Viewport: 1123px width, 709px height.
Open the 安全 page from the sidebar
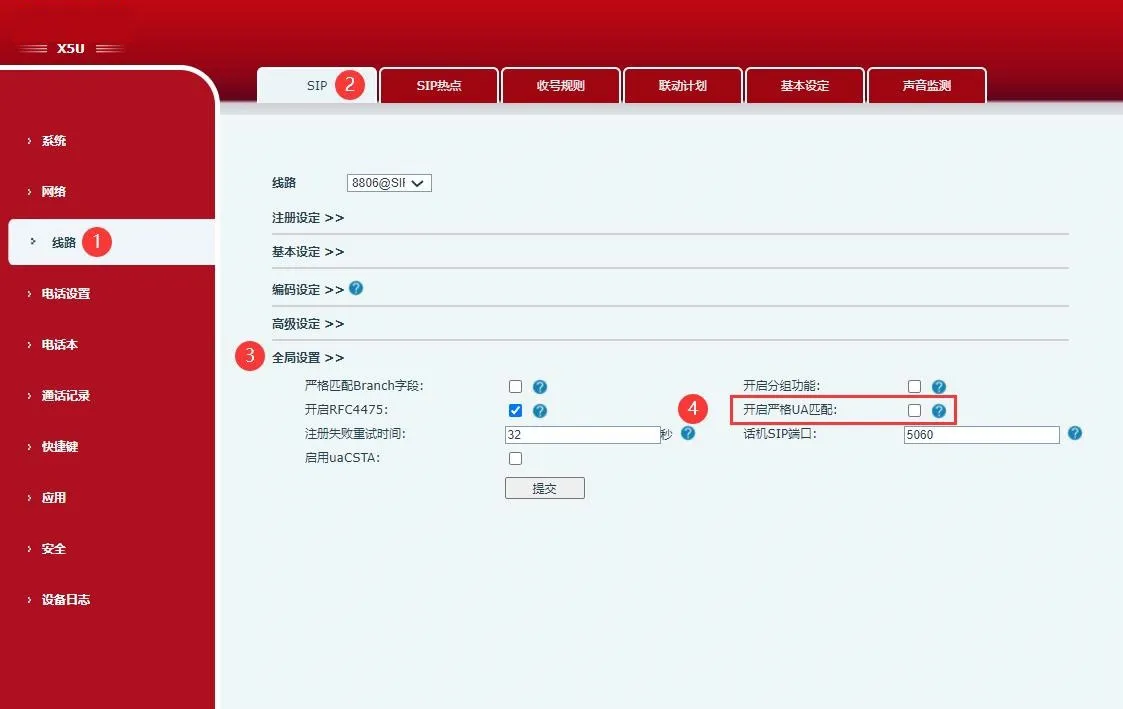(x=54, y=548)
